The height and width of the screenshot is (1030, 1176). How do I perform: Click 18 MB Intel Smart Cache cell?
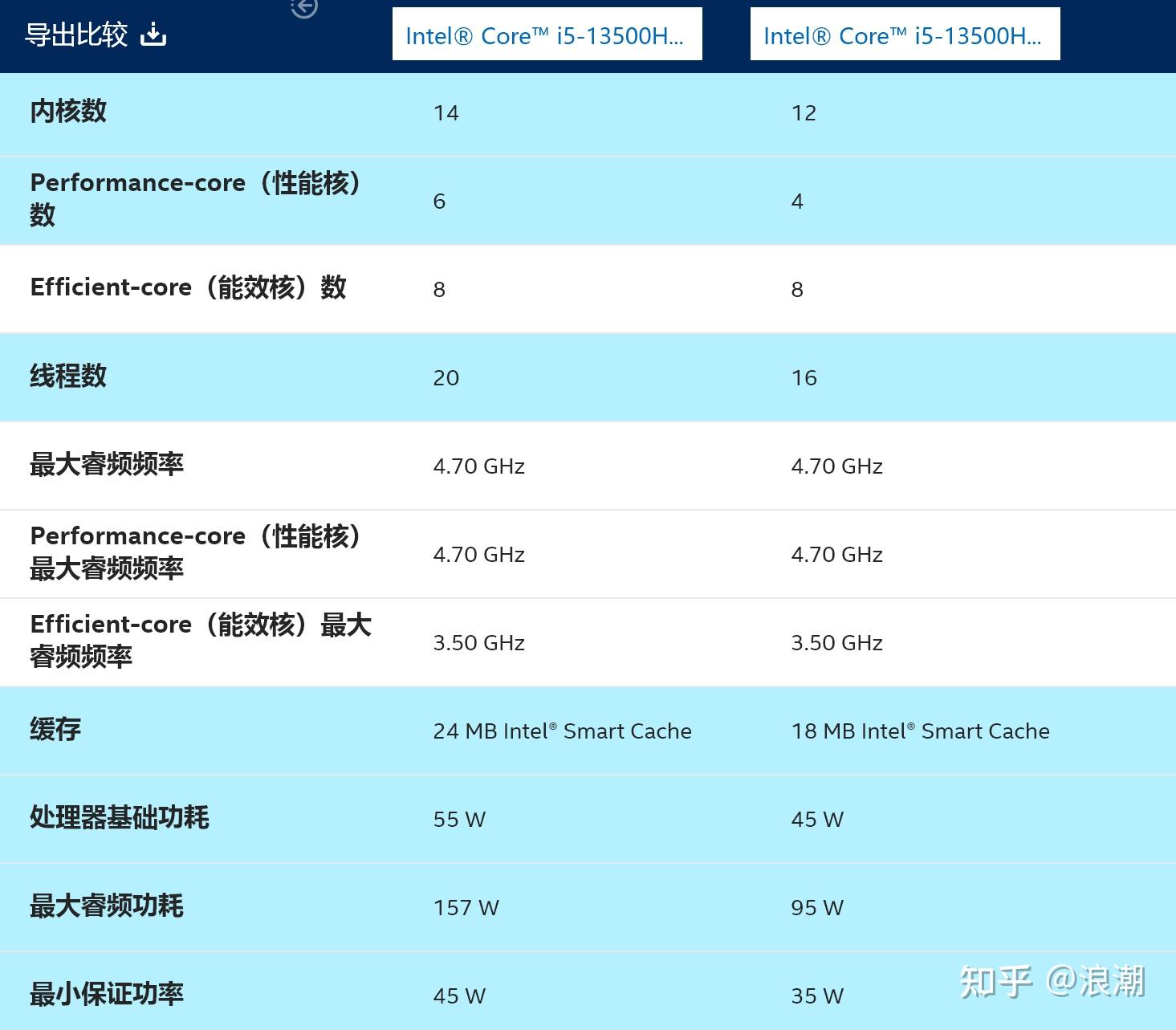(x=920, y=731)
